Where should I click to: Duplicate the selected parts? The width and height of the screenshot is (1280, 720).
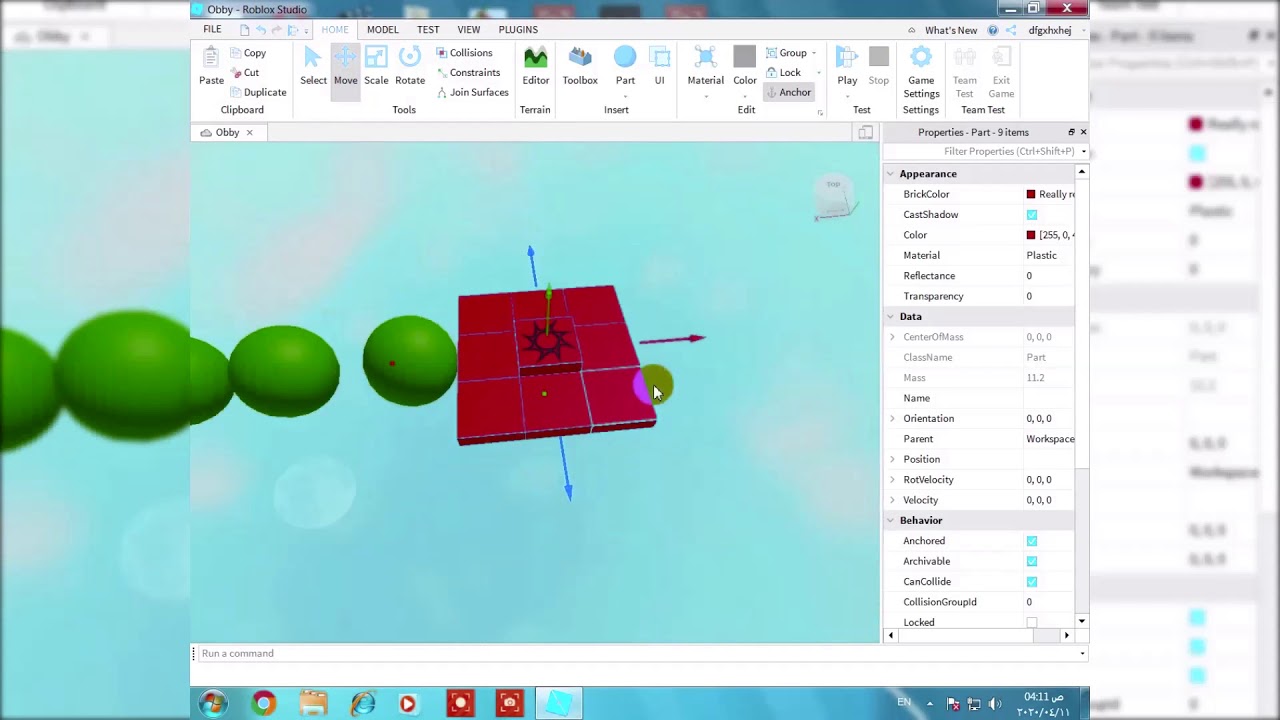pyautogui.click(x=258, y=92)
